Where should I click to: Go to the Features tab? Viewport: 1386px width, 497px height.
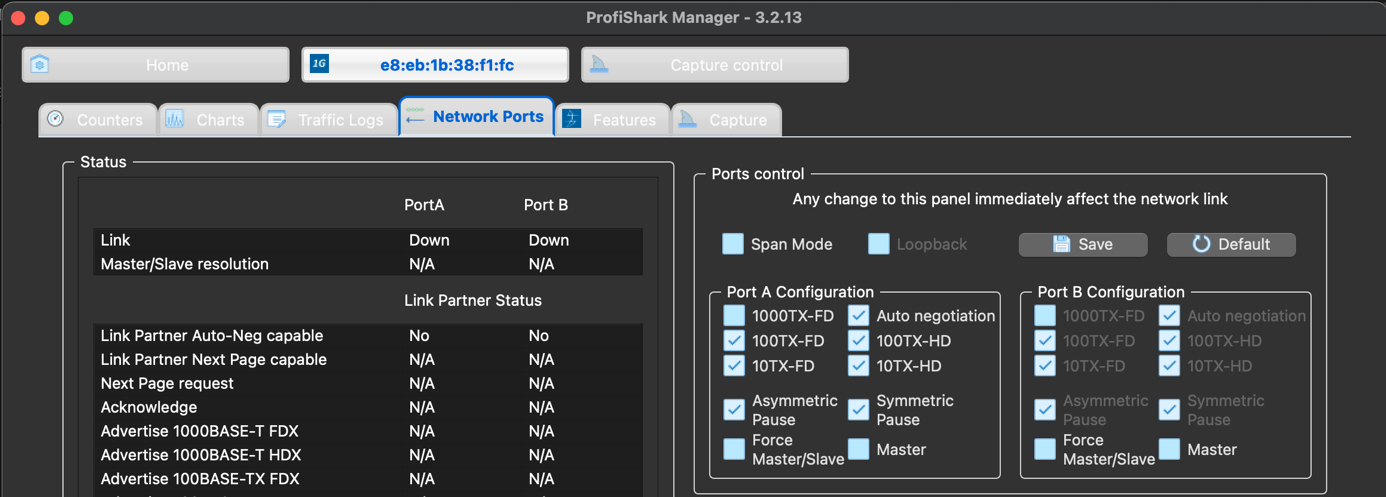(x=612, y=119)
